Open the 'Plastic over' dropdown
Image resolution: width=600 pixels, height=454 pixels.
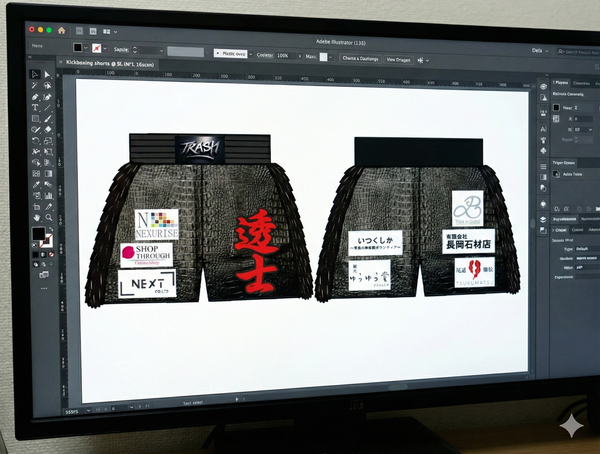251,54
